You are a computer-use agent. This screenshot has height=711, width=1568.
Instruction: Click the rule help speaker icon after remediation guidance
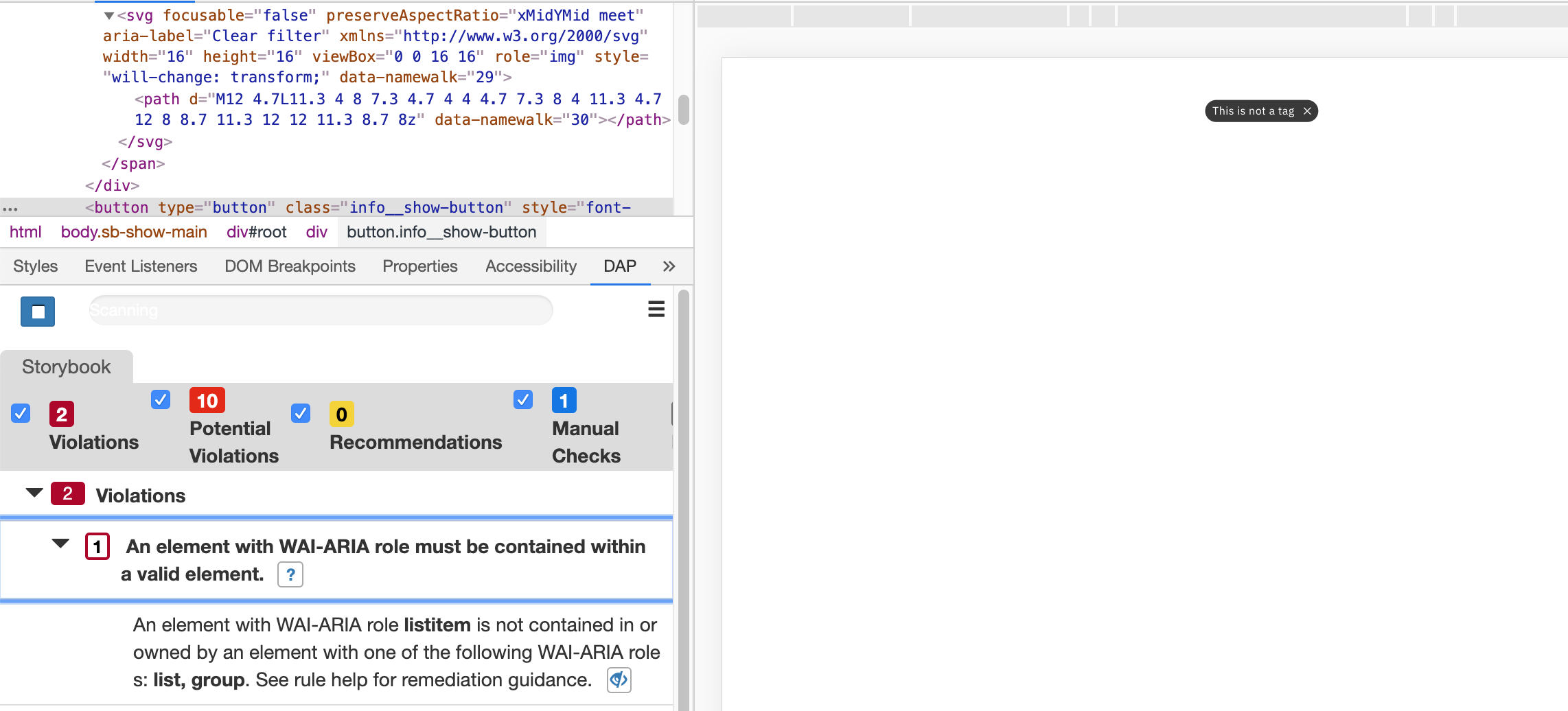tap(617, 679)
